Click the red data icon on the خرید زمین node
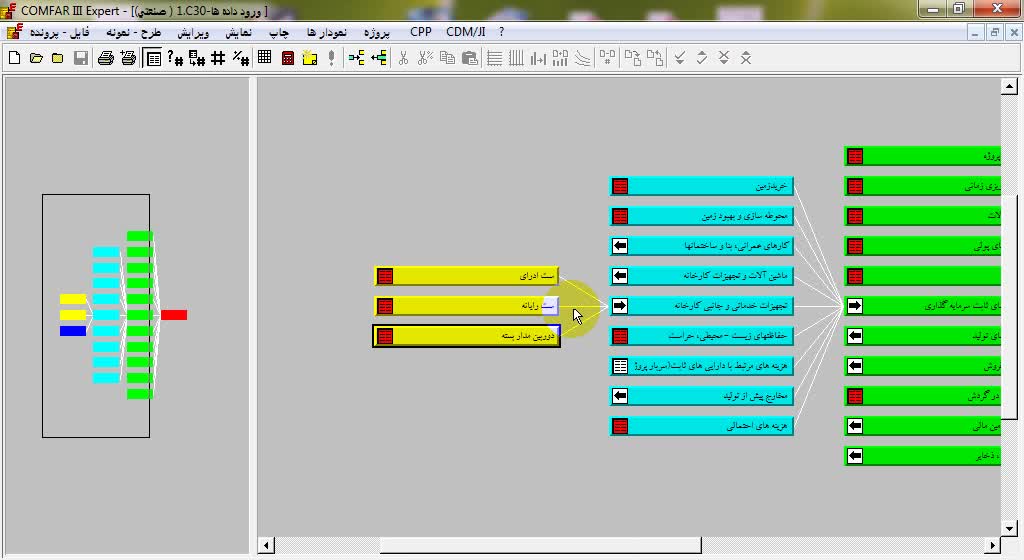The width and height of the screenshot is (1024, 560). click(620, 186)
